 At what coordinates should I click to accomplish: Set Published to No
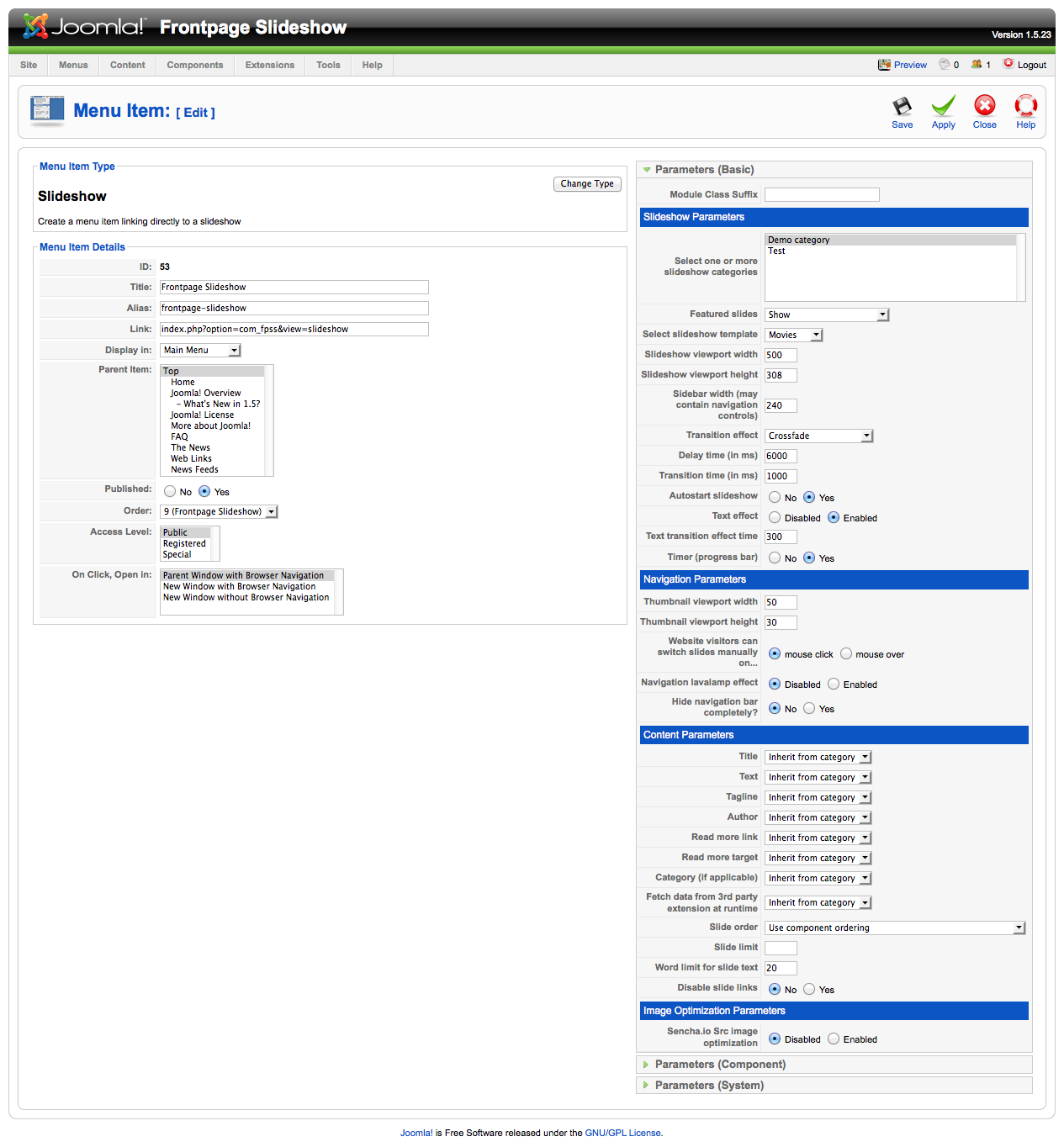170,492
